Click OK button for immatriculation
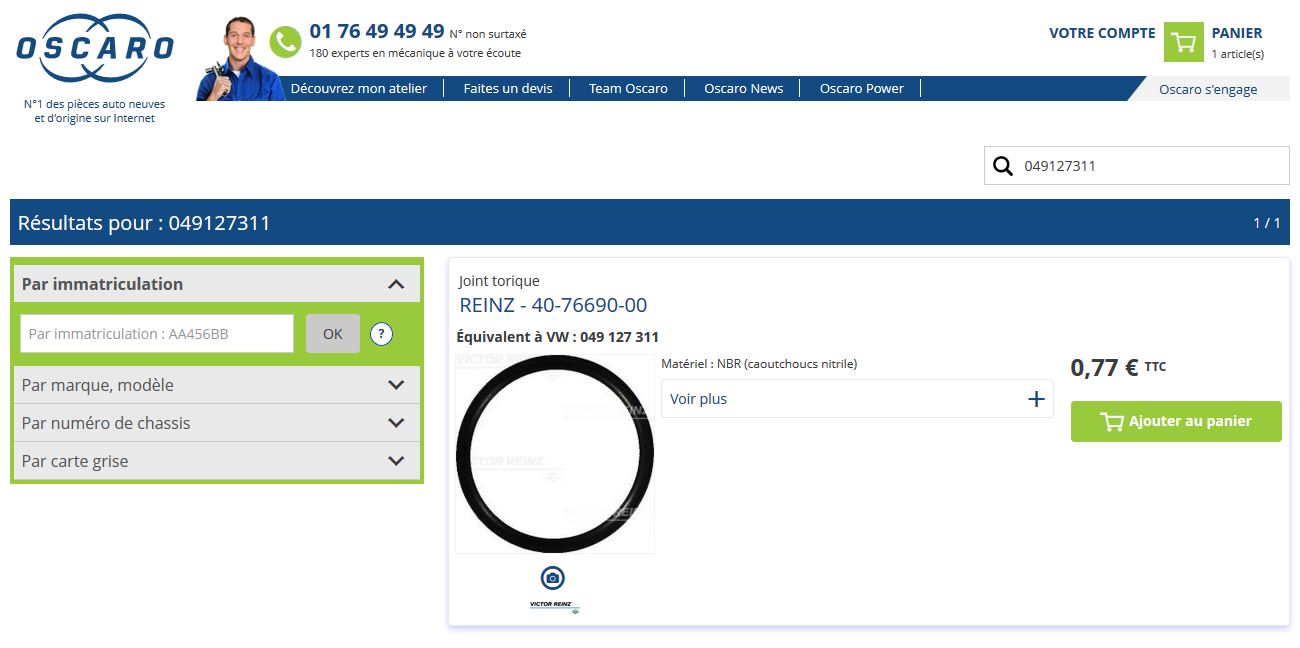Viewport: 1300px width, 648px height. pyautogui.click(x=333, y=334)
